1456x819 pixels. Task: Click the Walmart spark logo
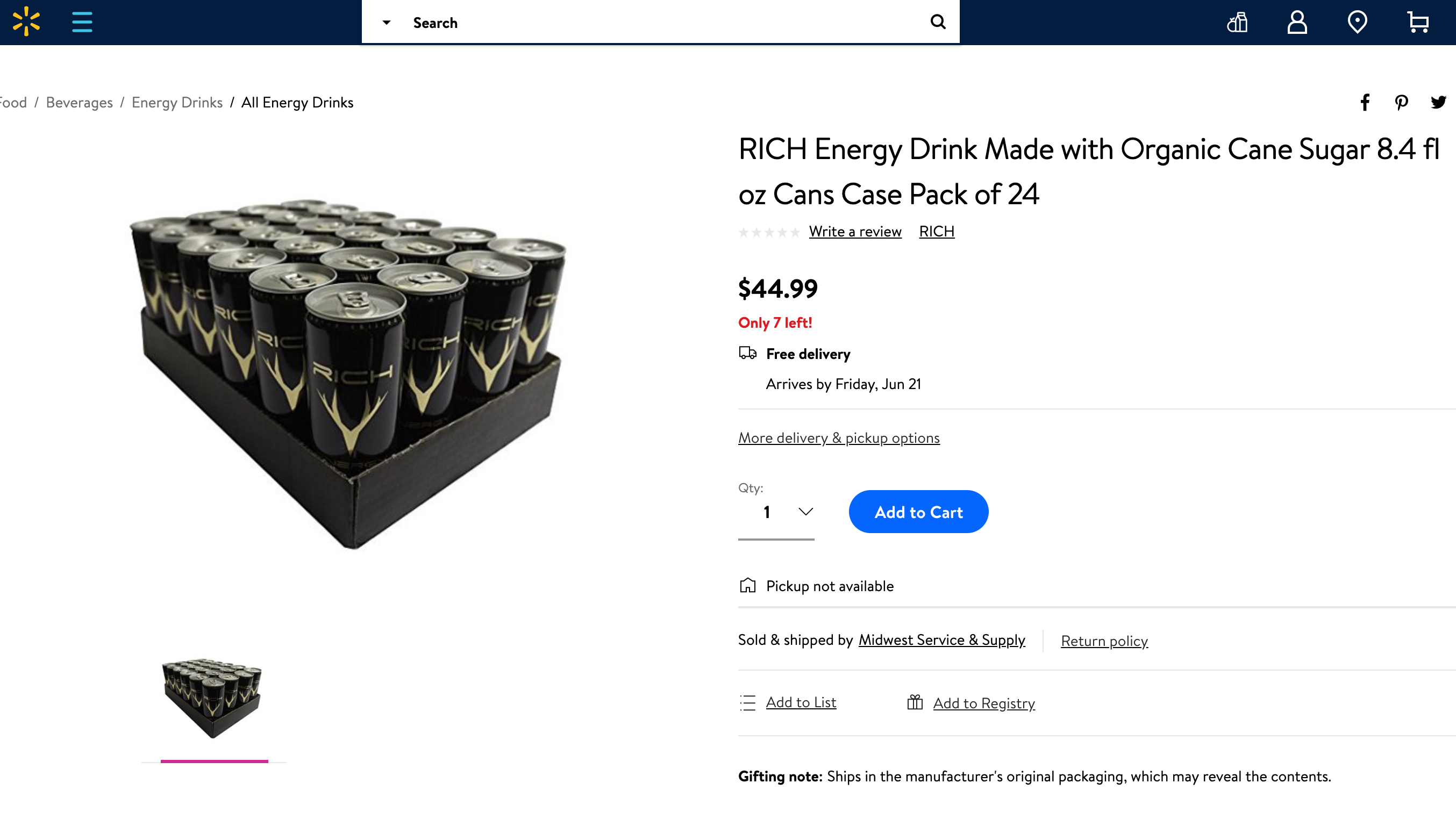pyautogui.click(x=26, y=21)
